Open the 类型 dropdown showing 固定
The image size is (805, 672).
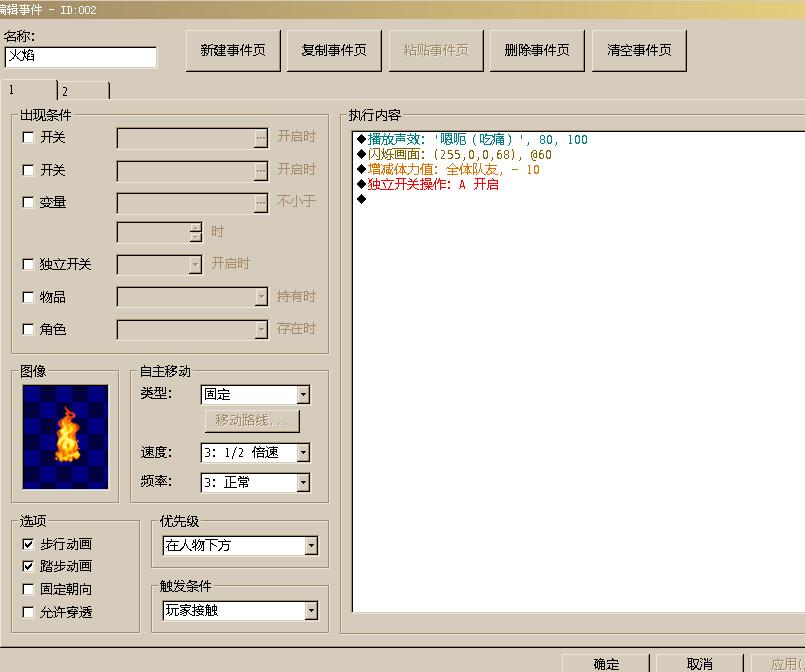[255, 395]
